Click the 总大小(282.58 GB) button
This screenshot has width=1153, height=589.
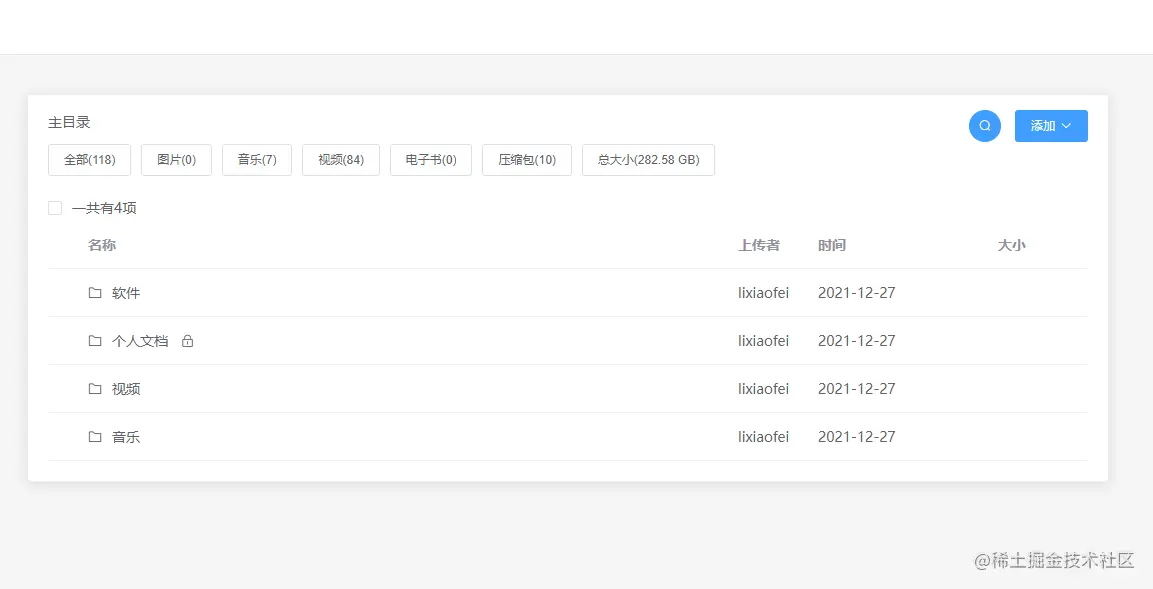(648, 160)
